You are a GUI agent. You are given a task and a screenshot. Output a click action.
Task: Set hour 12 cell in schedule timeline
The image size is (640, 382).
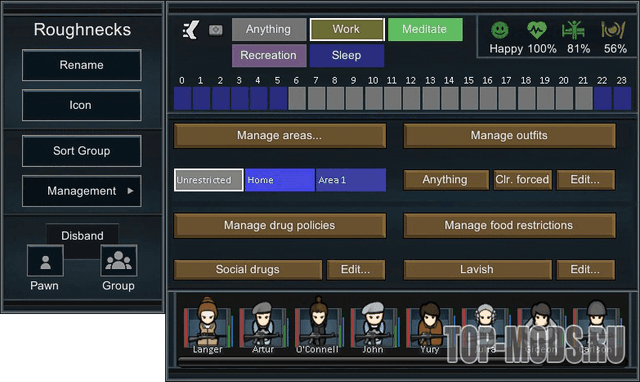pos(411,98)
